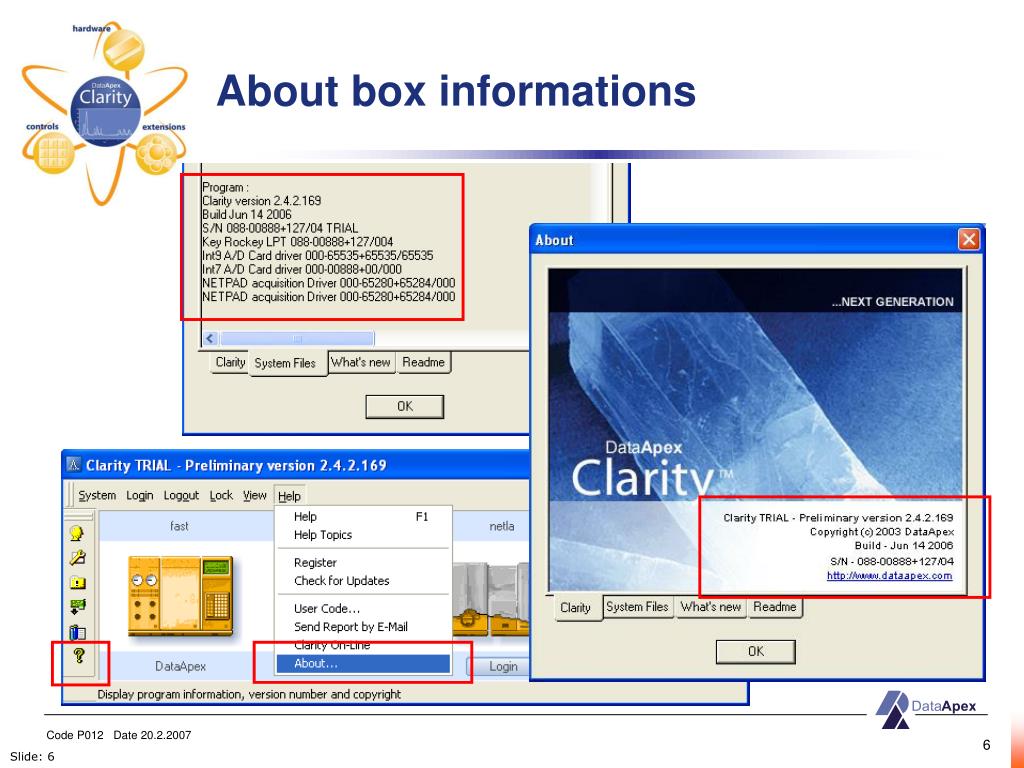The image size is (1024, 768).
Task: Choose About… in the Help menu
Action: pyautogui.click(x=363, y=664)
